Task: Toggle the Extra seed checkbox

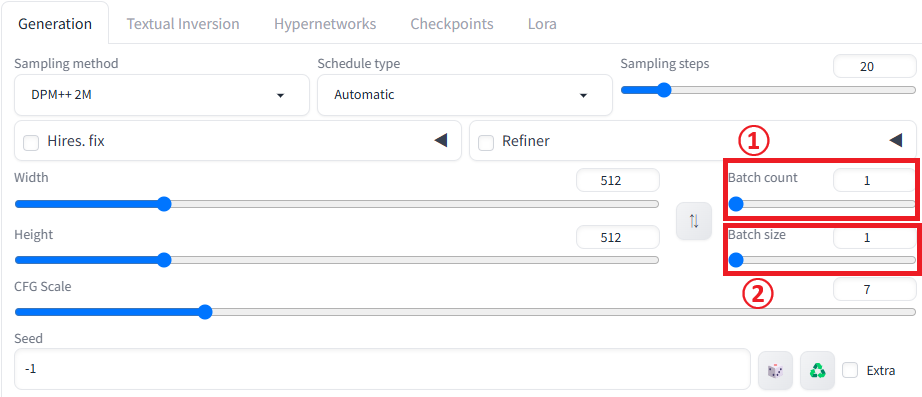Action: tap(850, 371)
